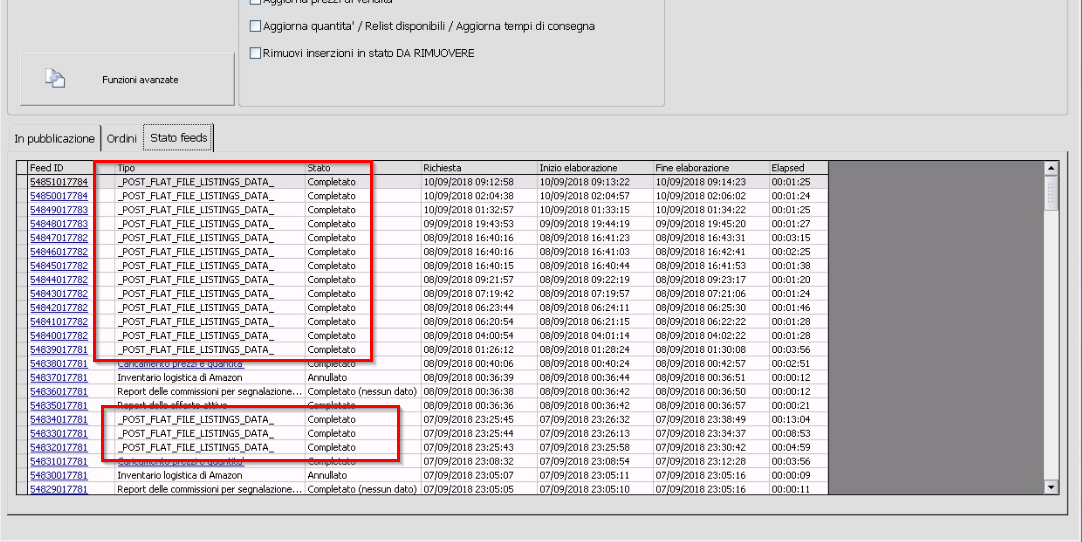This screenshot has width=1082, height=542.
Task: Open feed link 54837017781
Action: point(59,377)
